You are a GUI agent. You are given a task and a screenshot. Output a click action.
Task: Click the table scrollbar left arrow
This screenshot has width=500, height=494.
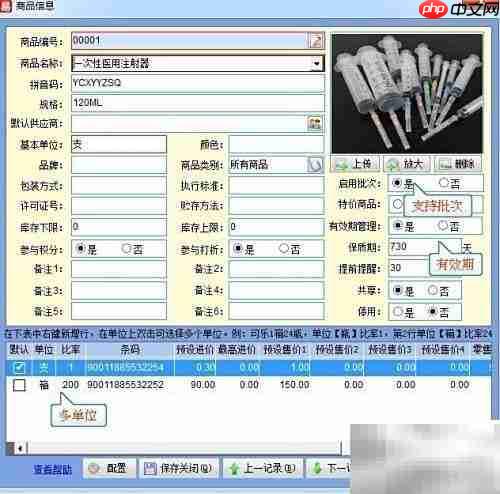click(20, 448)
